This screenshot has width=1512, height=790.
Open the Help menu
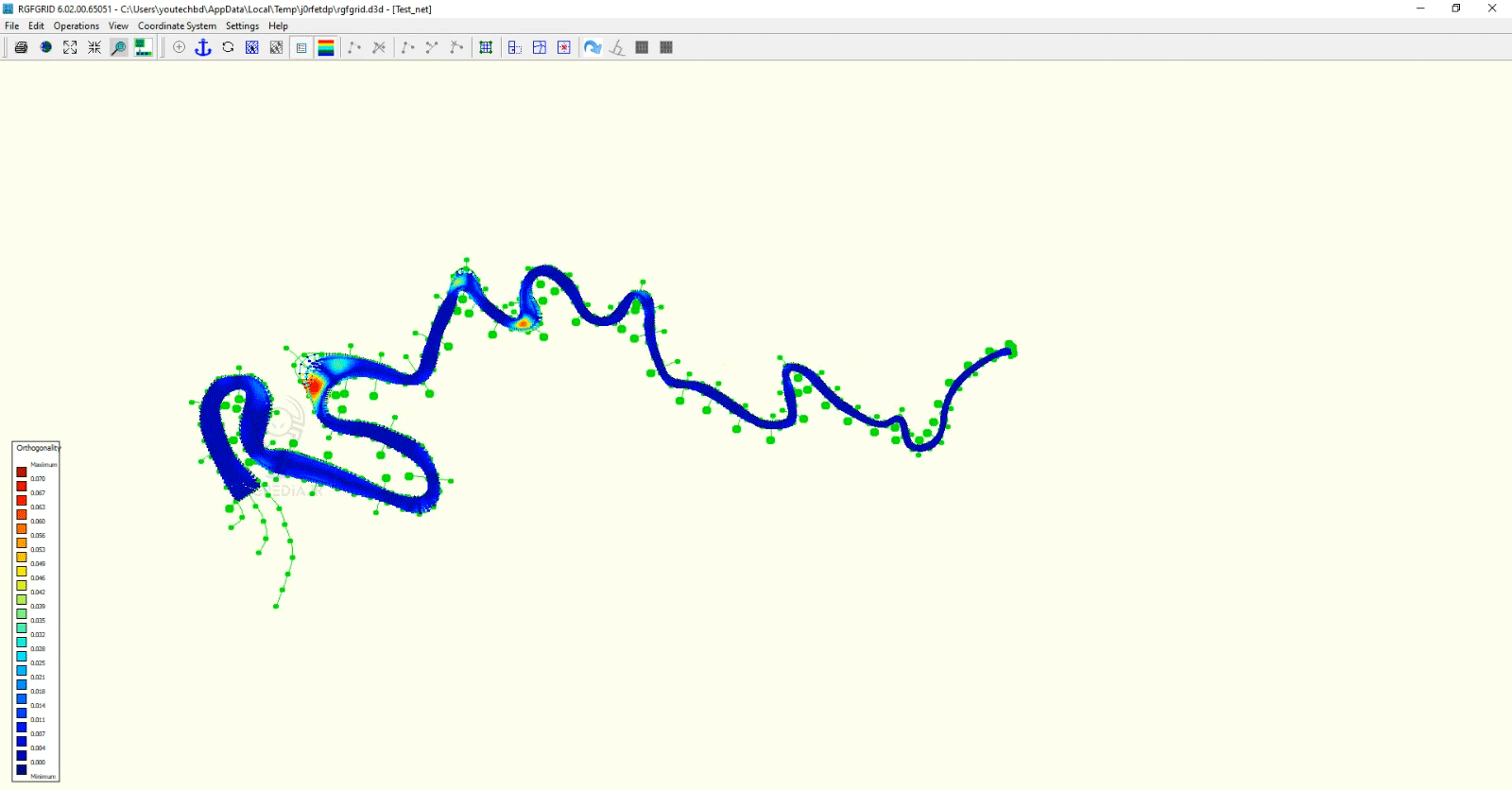click(278, 26)
